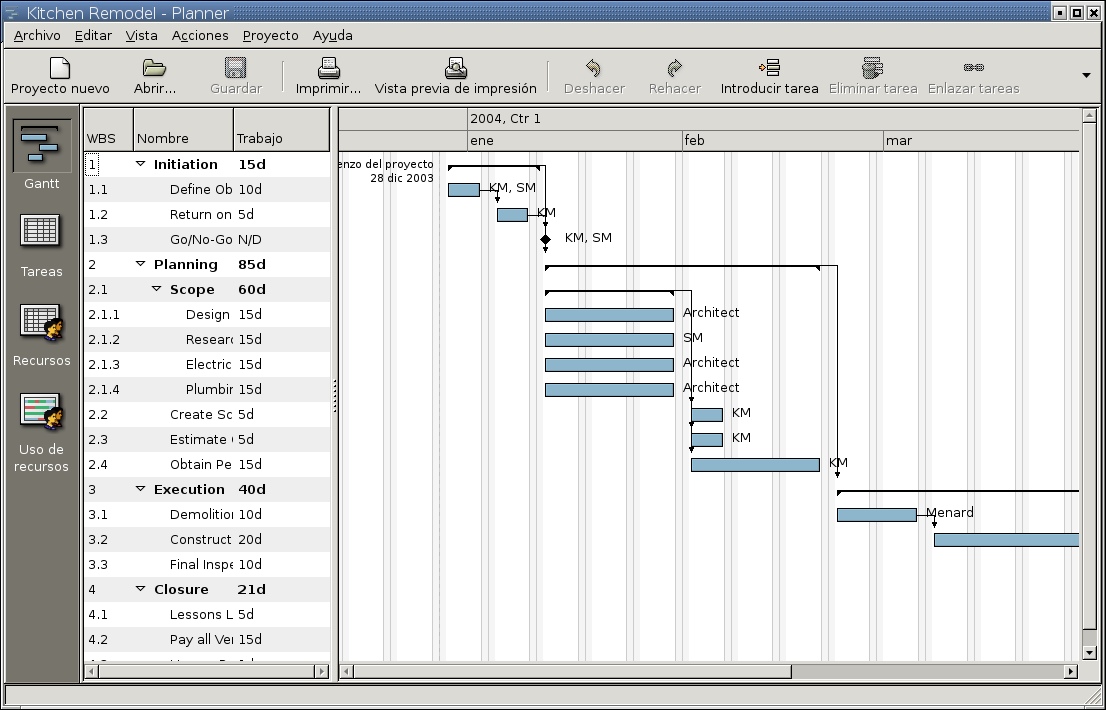Viewport: 1106px width, 710px height.
Task: Select task row 2.3 Estimate
Action: click(207, 440)
